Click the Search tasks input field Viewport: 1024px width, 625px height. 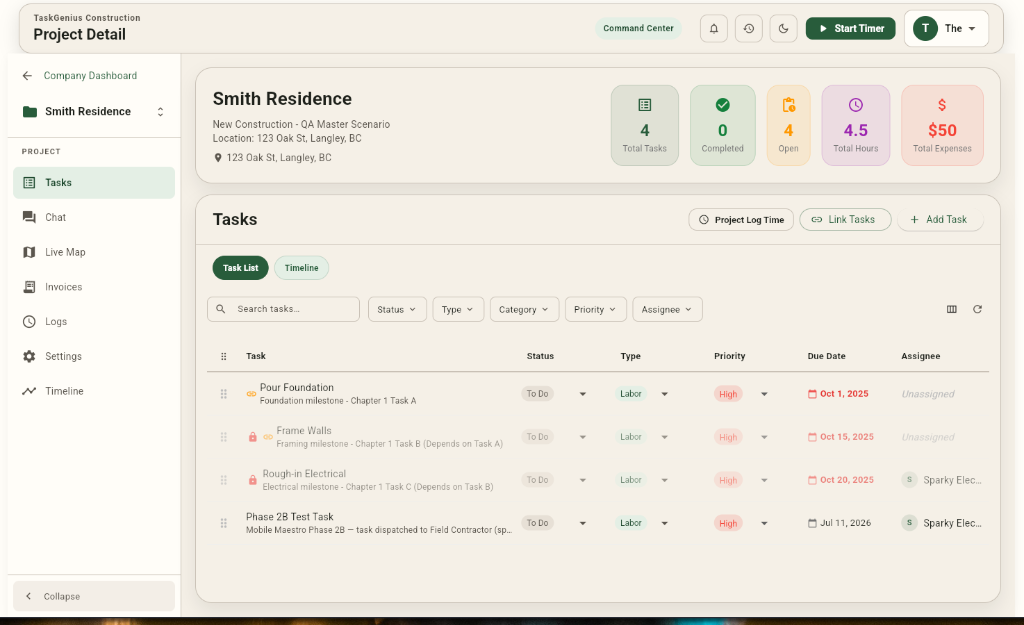click(x=283, y=310)
